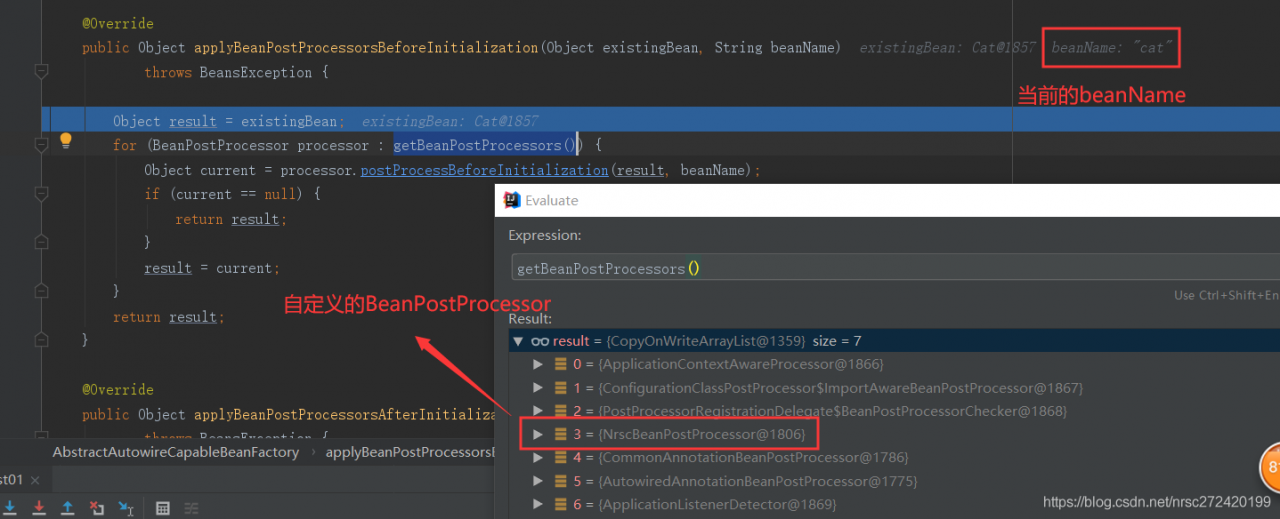Collapse the result CopyOnWriteArrayList node
The height and width of the screenshot is (519, 1280).
[x=518, y=341]
